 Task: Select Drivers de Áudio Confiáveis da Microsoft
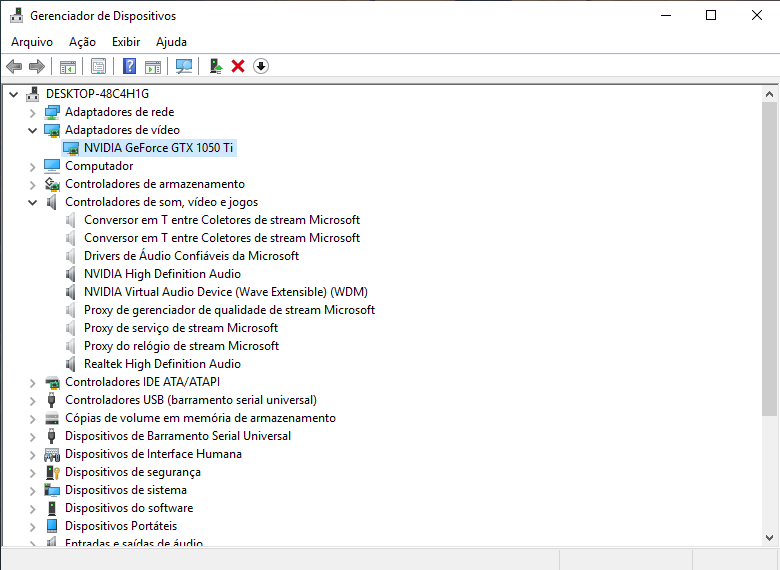tap(191, 256)
